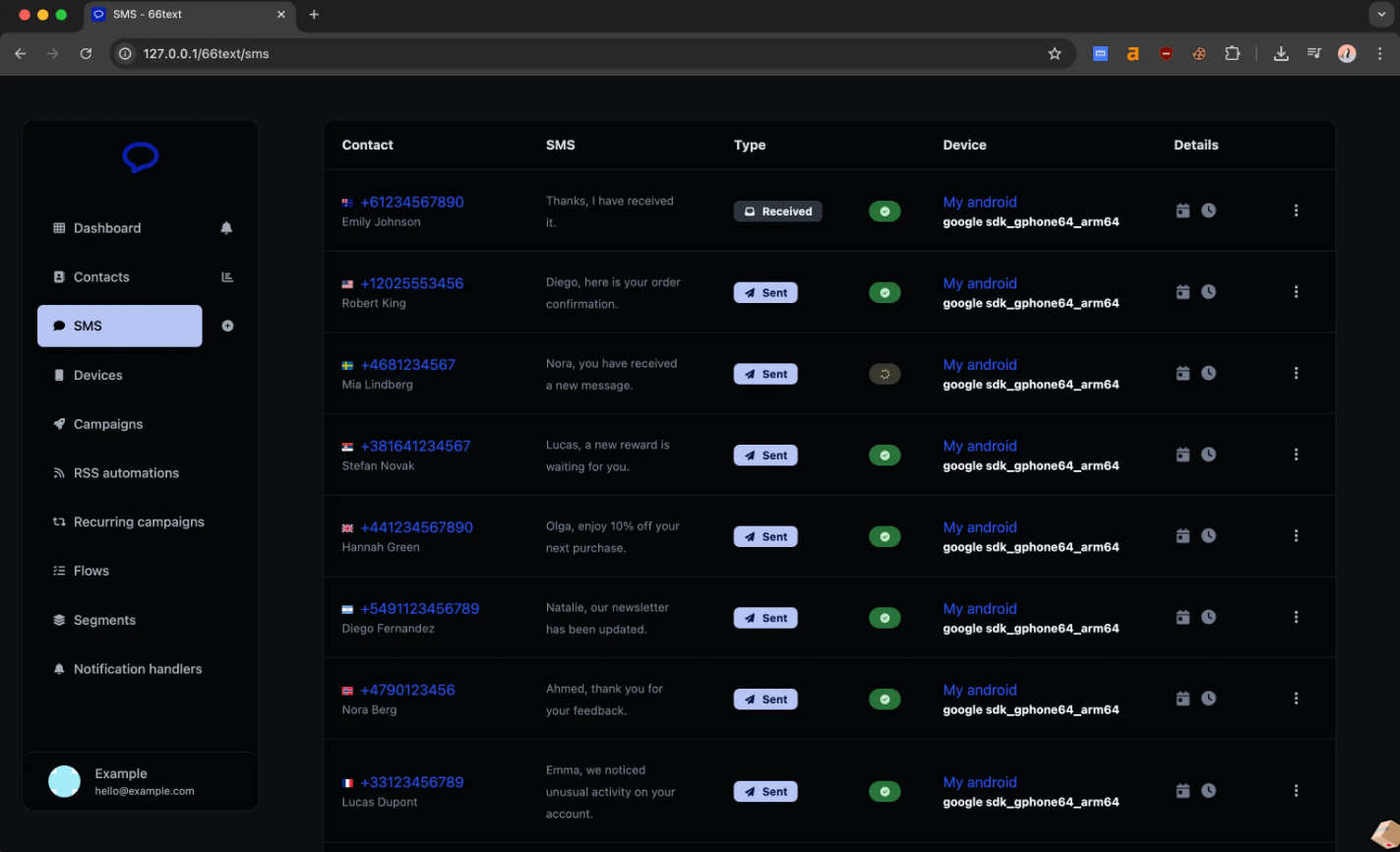Click green success status in Robert King row

pyautogui.click(x=884, y=293)
